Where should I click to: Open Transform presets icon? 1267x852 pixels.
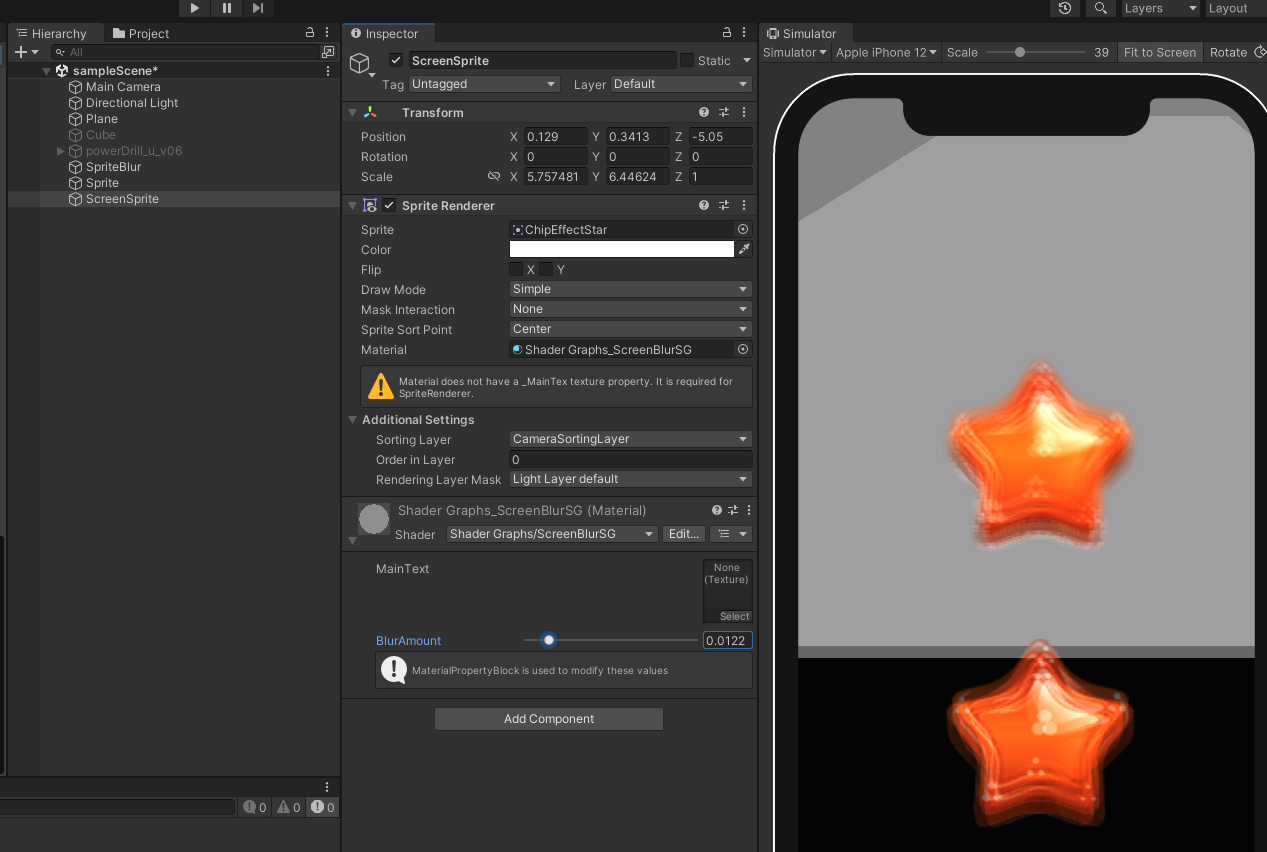(724, 112)
